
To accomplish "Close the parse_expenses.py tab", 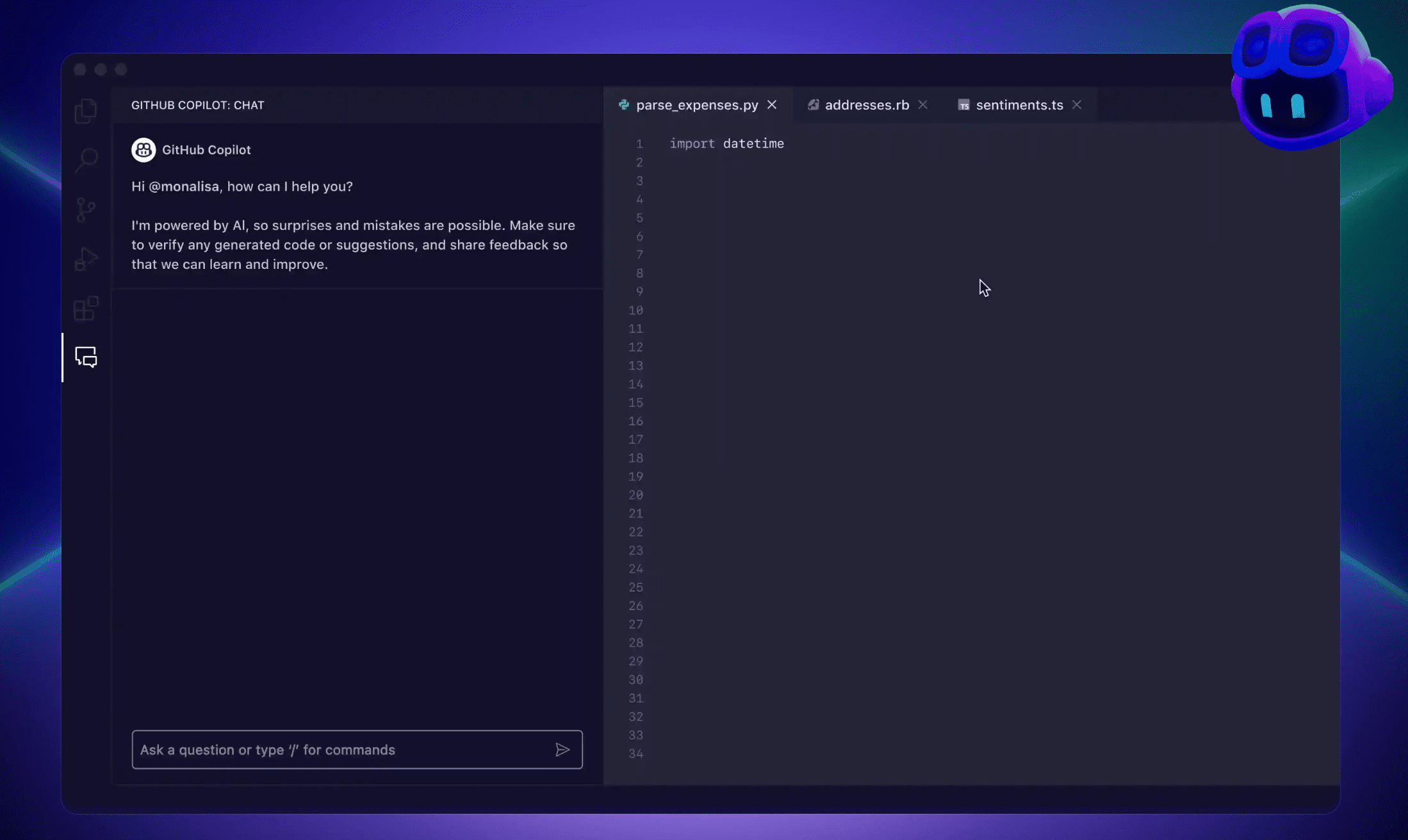I will 772,104.
